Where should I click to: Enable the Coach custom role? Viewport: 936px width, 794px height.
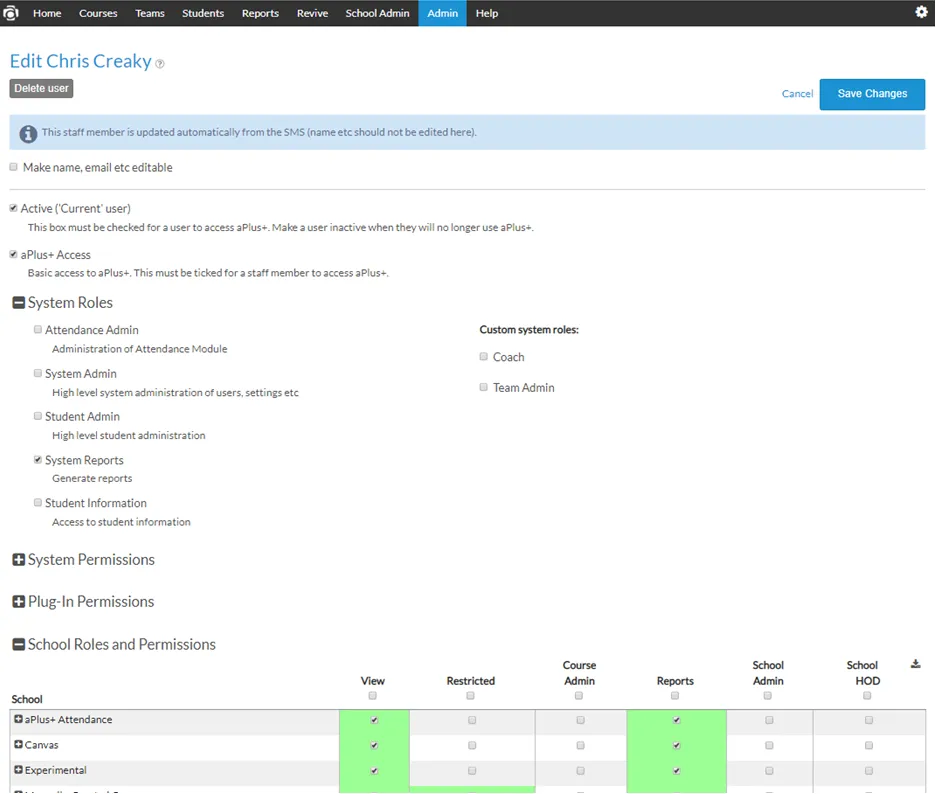pyautogui.click(x=484, y=356)
